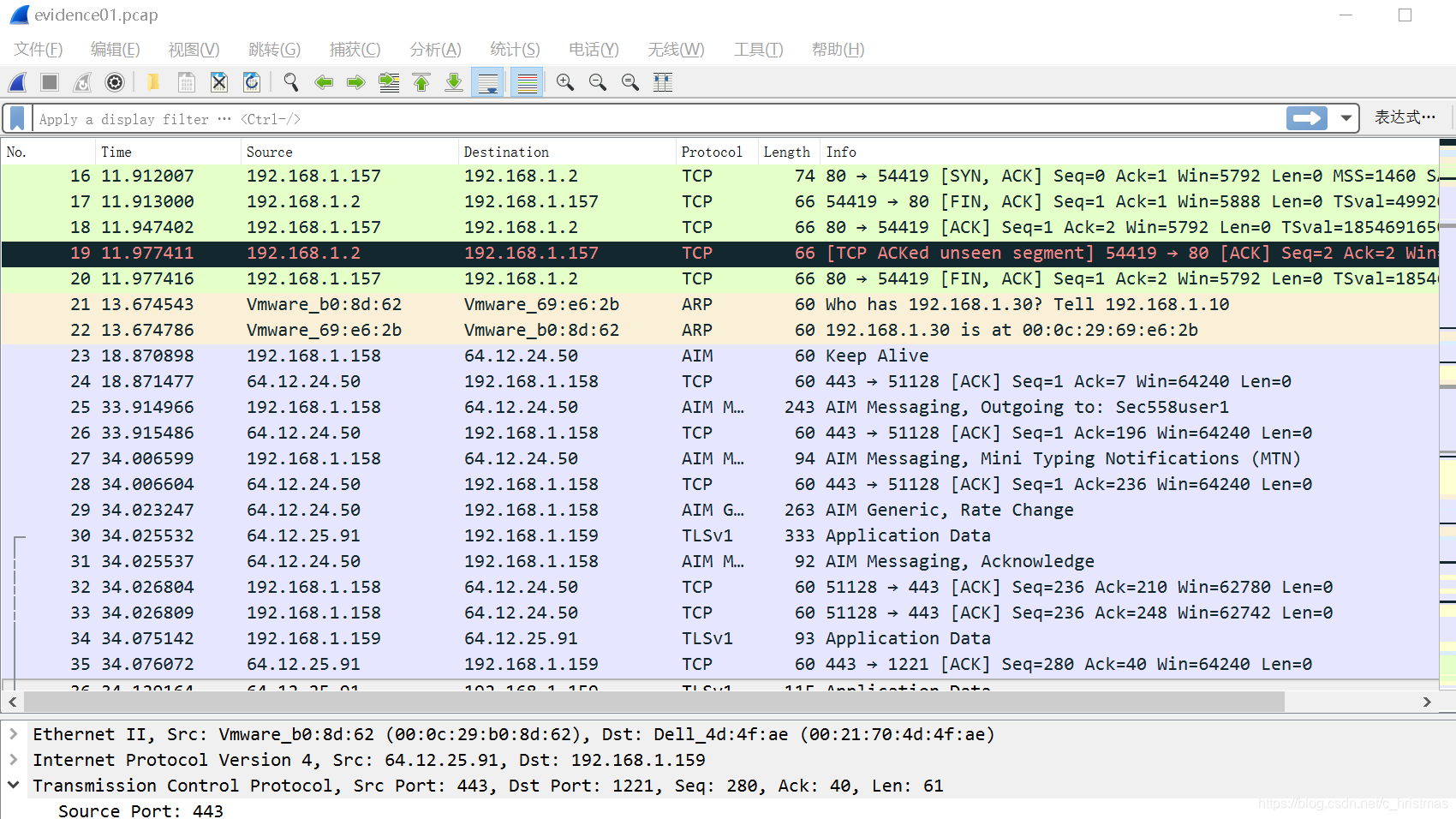Open the 统计(S) menu
The height and width of the screenshot is (819, 1456).
(x=516, y=50)
